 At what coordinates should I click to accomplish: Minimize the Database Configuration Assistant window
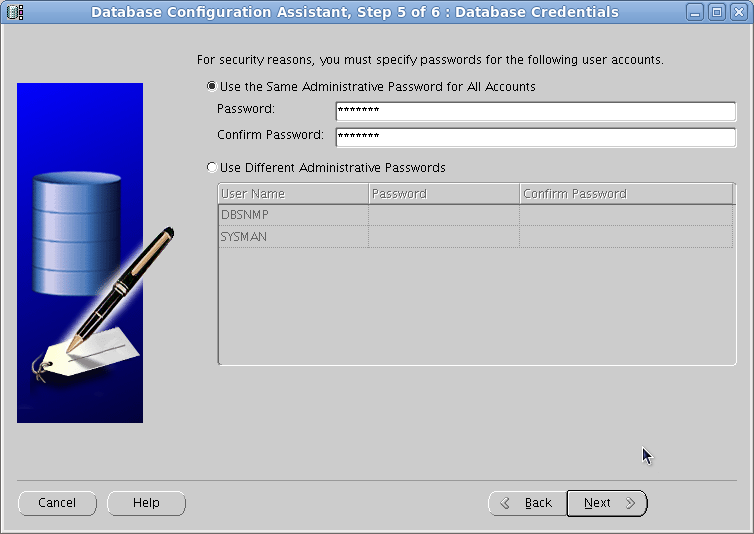point(695,12)
